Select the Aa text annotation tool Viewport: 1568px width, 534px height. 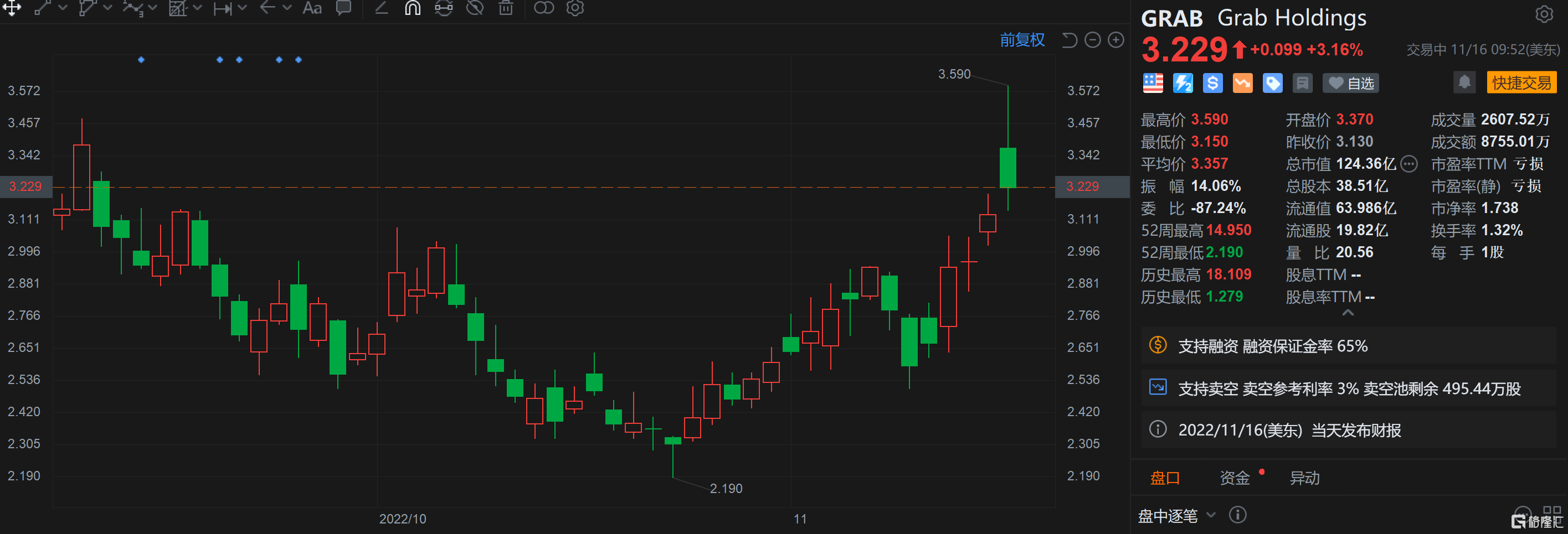pos(312,7)
